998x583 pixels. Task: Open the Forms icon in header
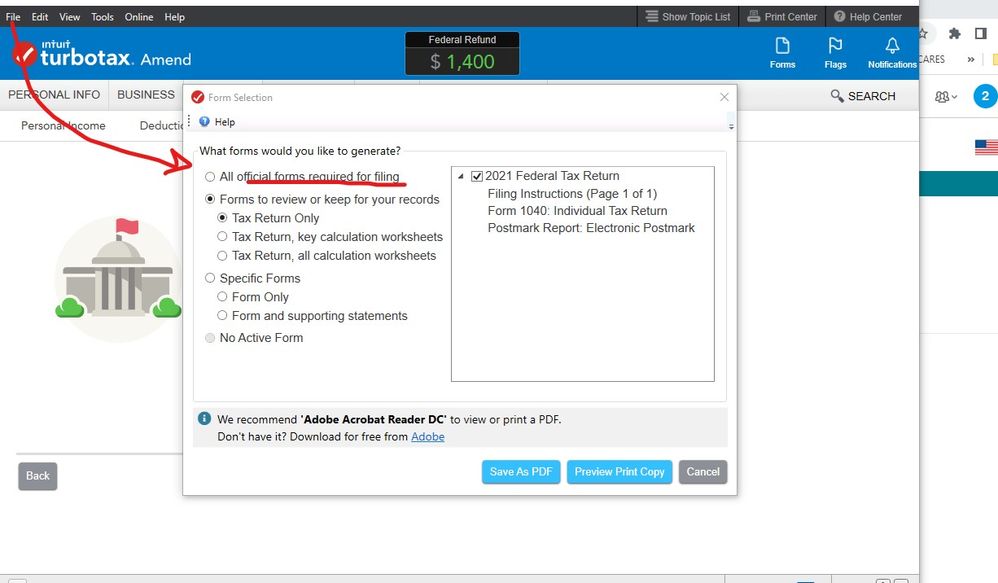click(782, 53)
